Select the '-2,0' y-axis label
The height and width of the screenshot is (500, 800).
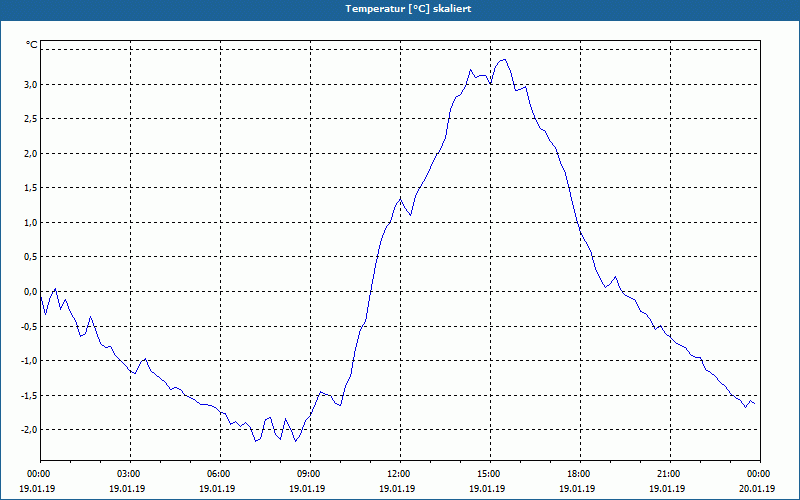click(30, 430)
